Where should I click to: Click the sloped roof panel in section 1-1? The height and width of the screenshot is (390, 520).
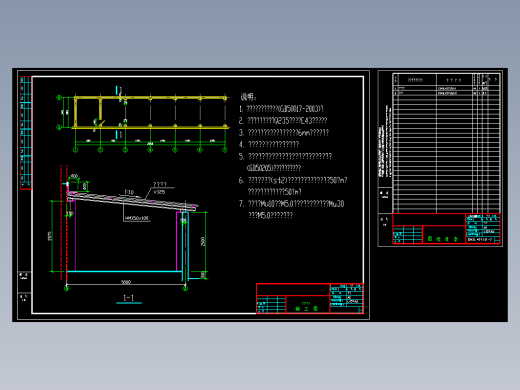tap(132, 201)
